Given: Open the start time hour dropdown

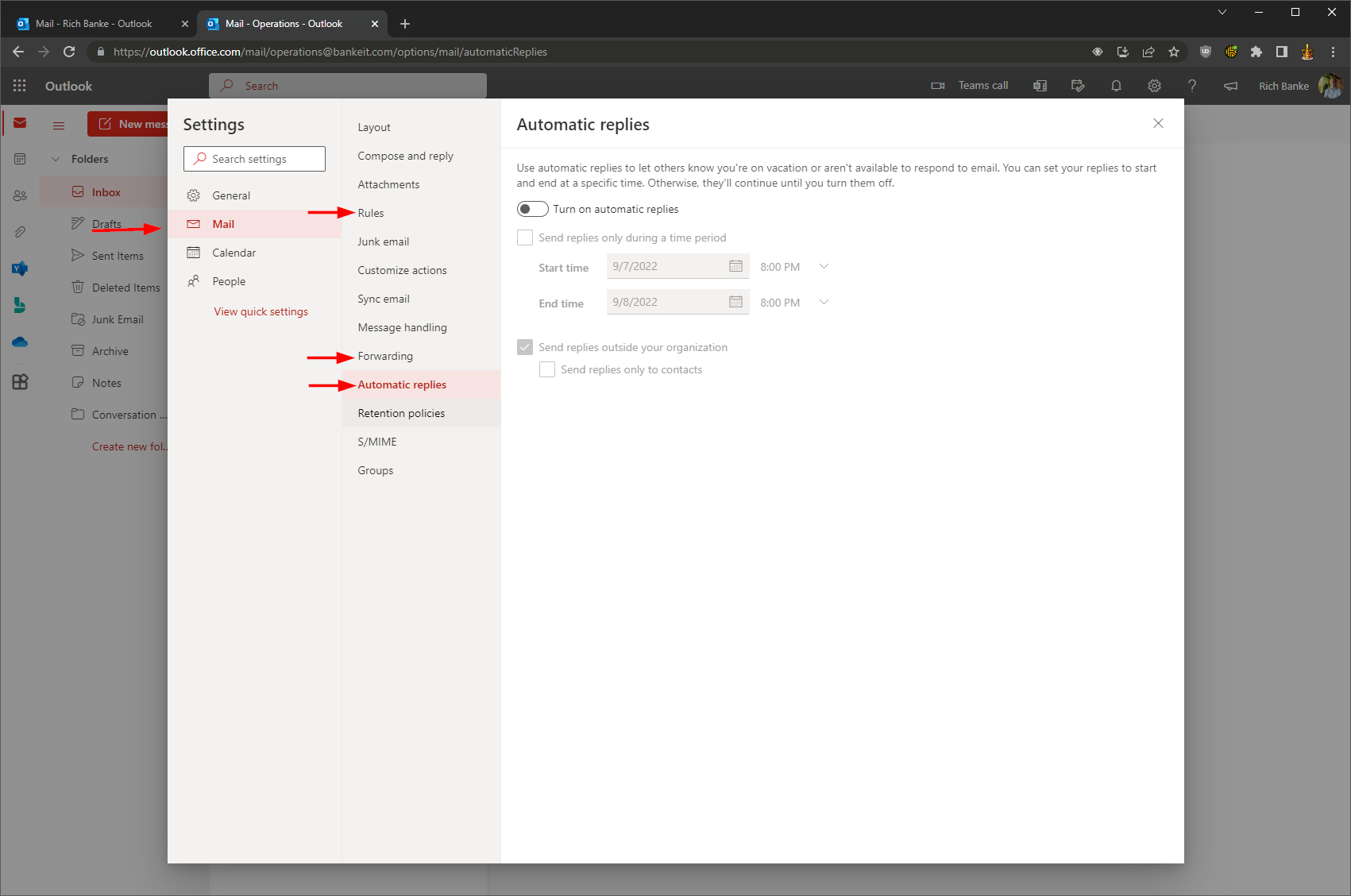Looking at the screenshot, I should tap(824, 266).
